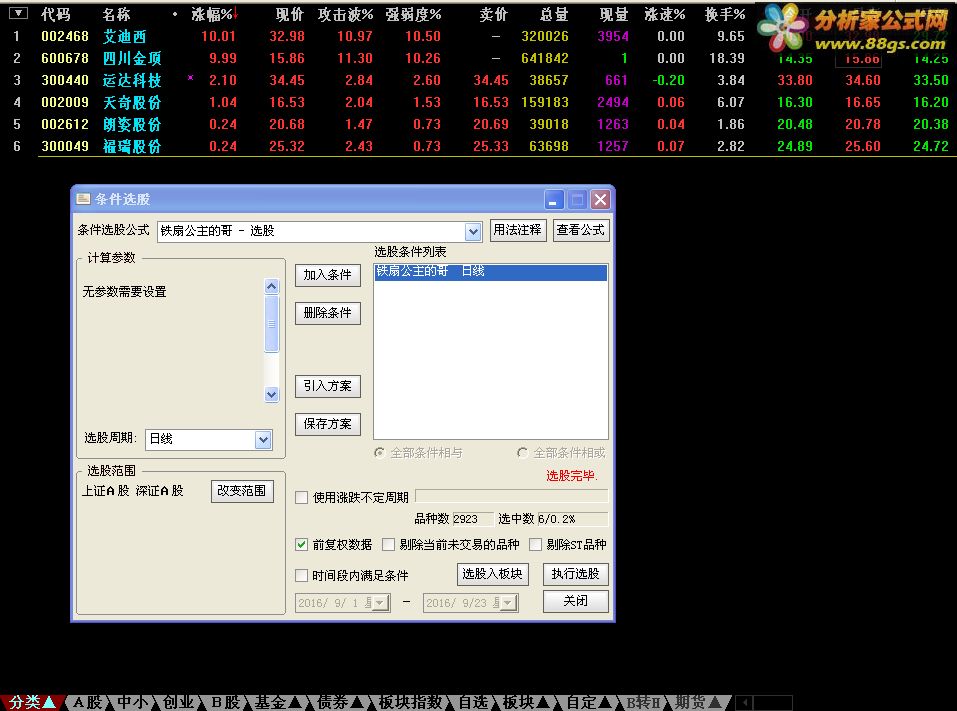Click 删除条件 button
This screenshot has width=957, height=711.
coord(328,313)
